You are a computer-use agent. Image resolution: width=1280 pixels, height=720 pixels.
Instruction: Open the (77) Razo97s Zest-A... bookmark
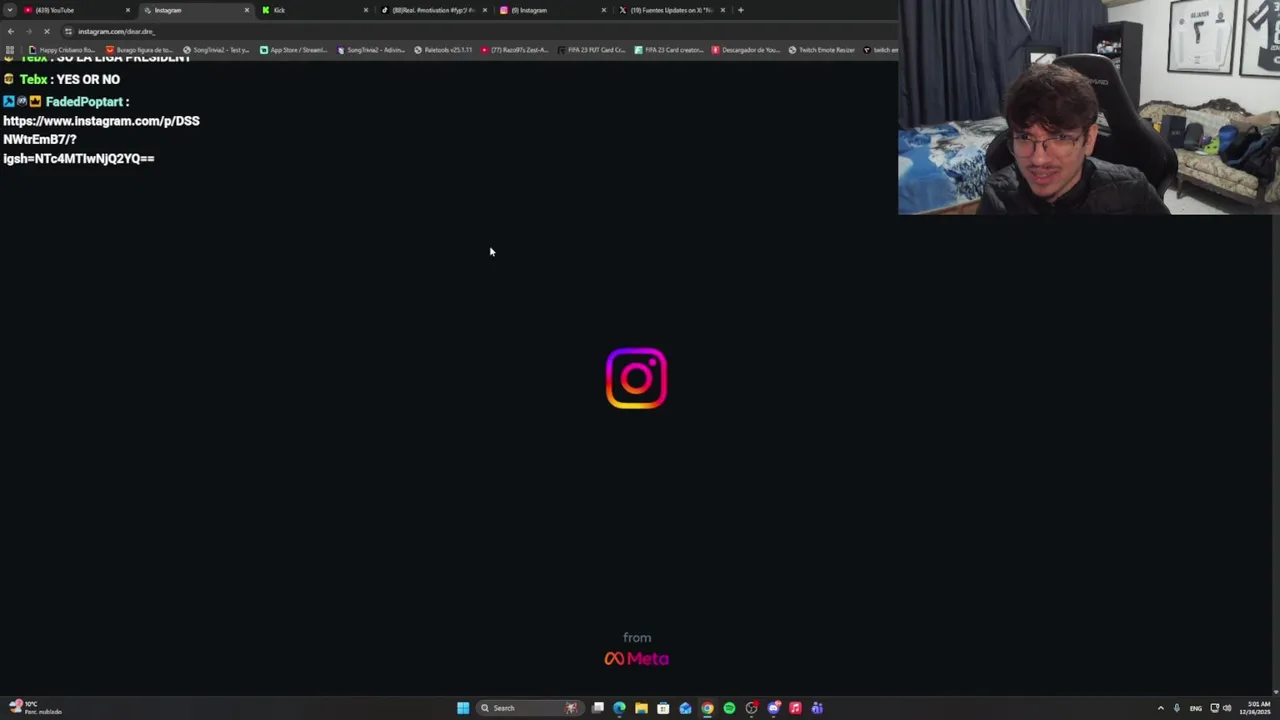[x=515, y=50]
